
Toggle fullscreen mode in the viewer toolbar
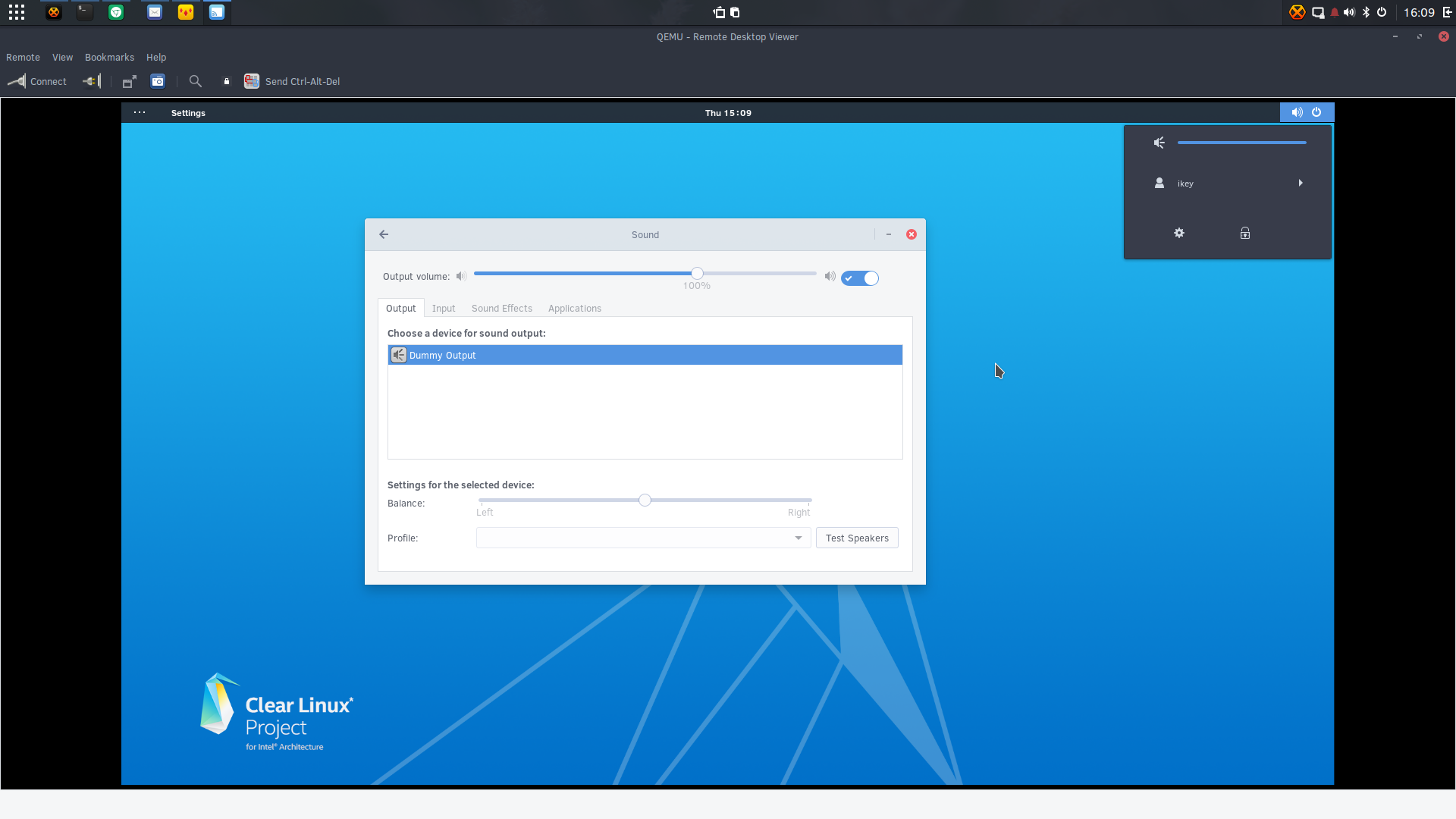click(x=130, y=81)
